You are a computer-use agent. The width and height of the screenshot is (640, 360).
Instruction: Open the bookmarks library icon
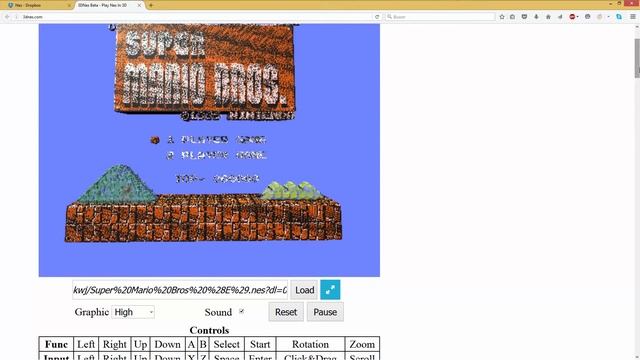[513, 17]
